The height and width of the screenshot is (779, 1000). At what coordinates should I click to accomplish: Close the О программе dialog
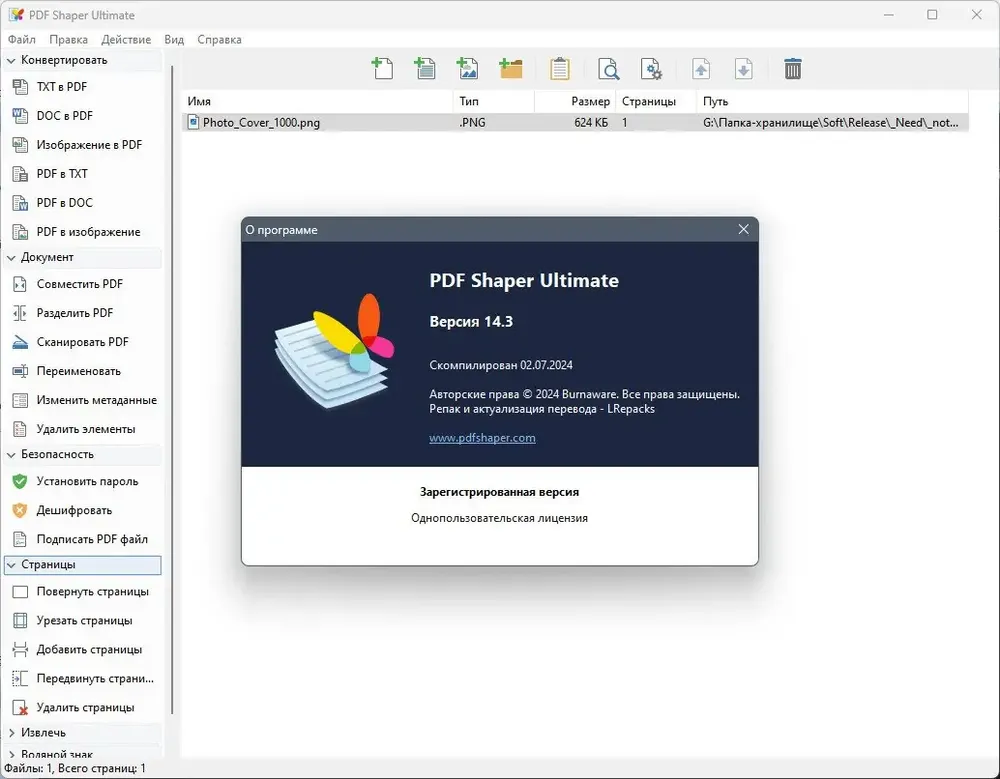click(x=744, y=229)
